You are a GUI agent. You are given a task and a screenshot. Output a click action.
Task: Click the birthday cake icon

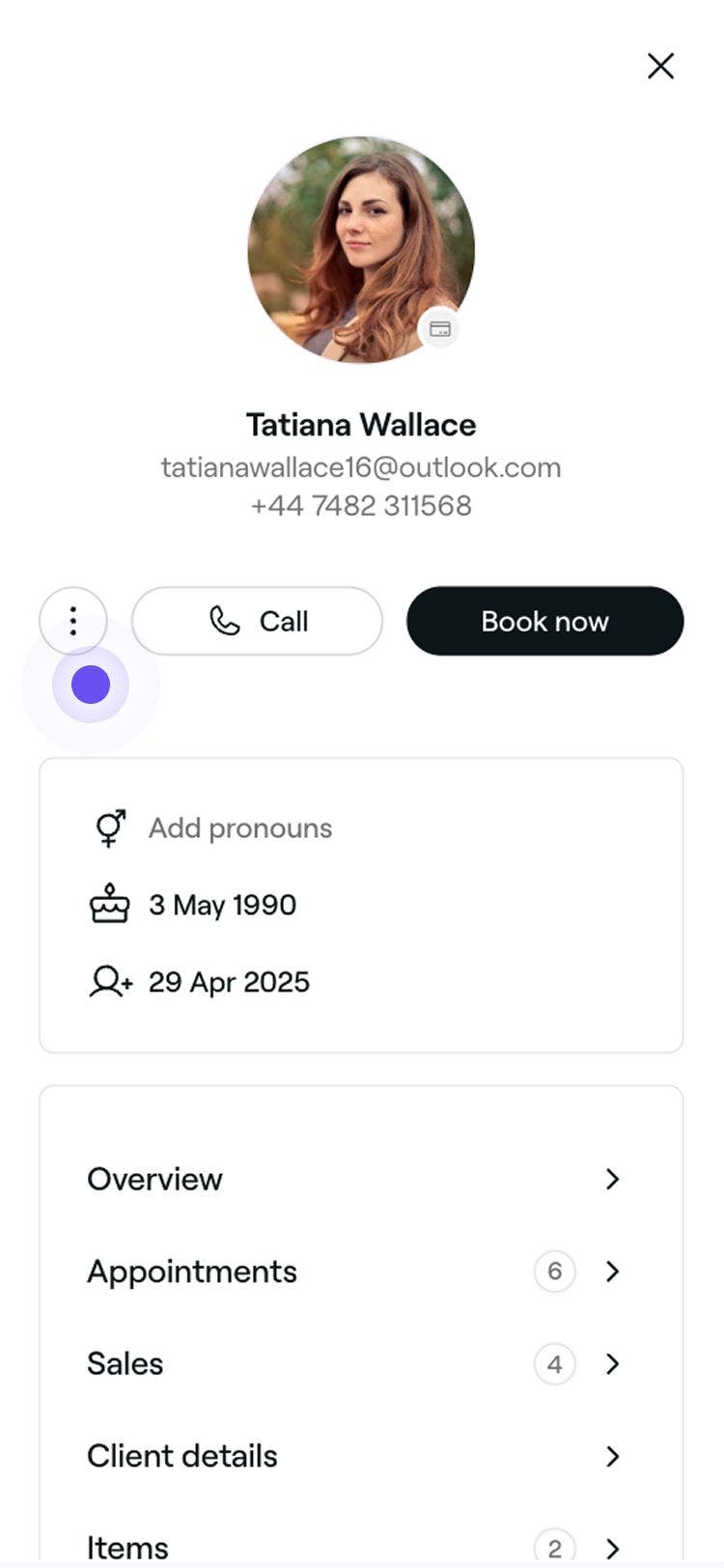[x=110, y=905]
